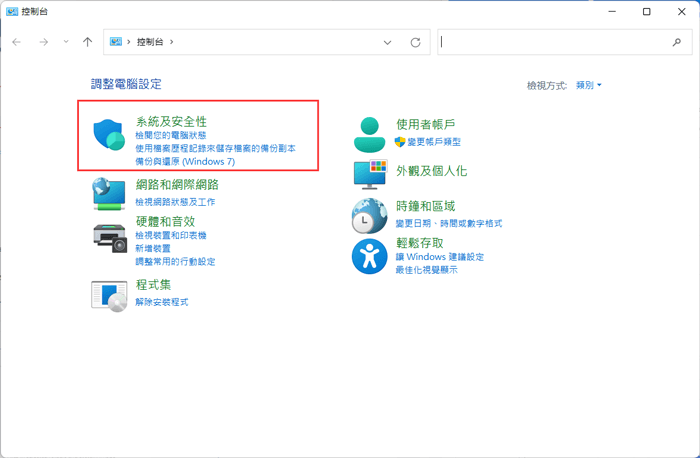Open the 時鐘和區域 heading link
The image size is (700, 458).
click(425, 206)
